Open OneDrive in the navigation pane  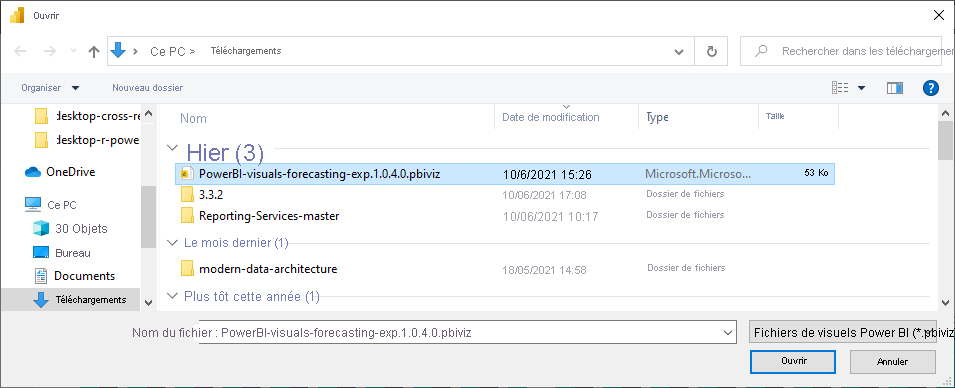click(60, 172)
